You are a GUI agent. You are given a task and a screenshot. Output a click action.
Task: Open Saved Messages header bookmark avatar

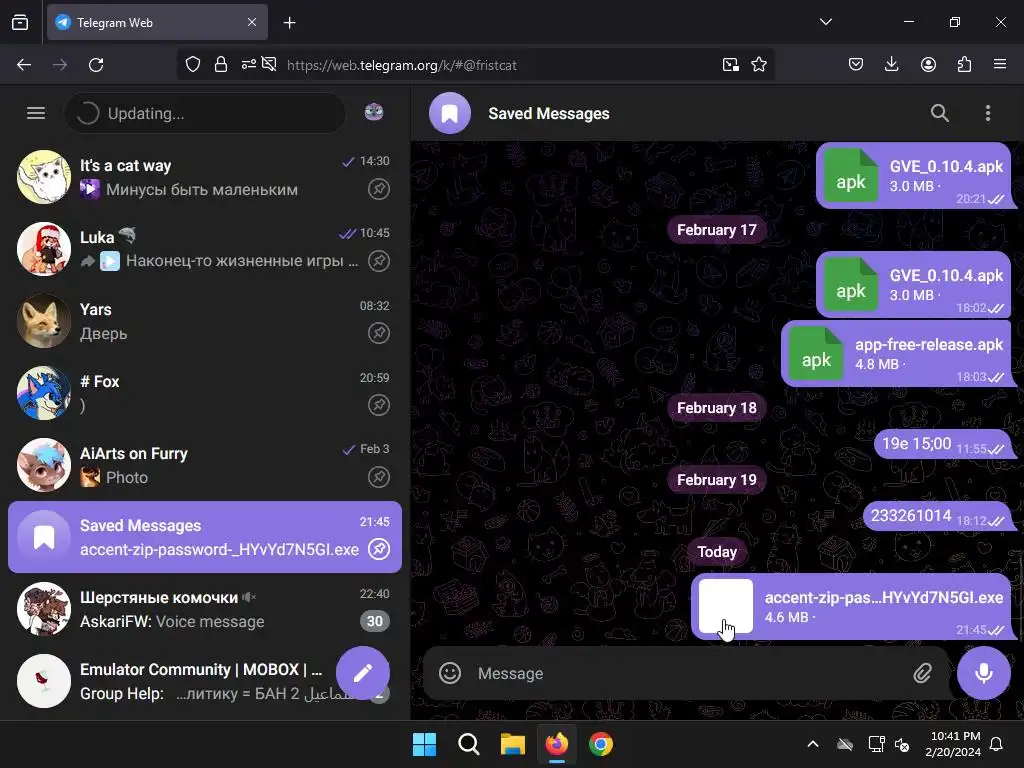coord(450,113)
